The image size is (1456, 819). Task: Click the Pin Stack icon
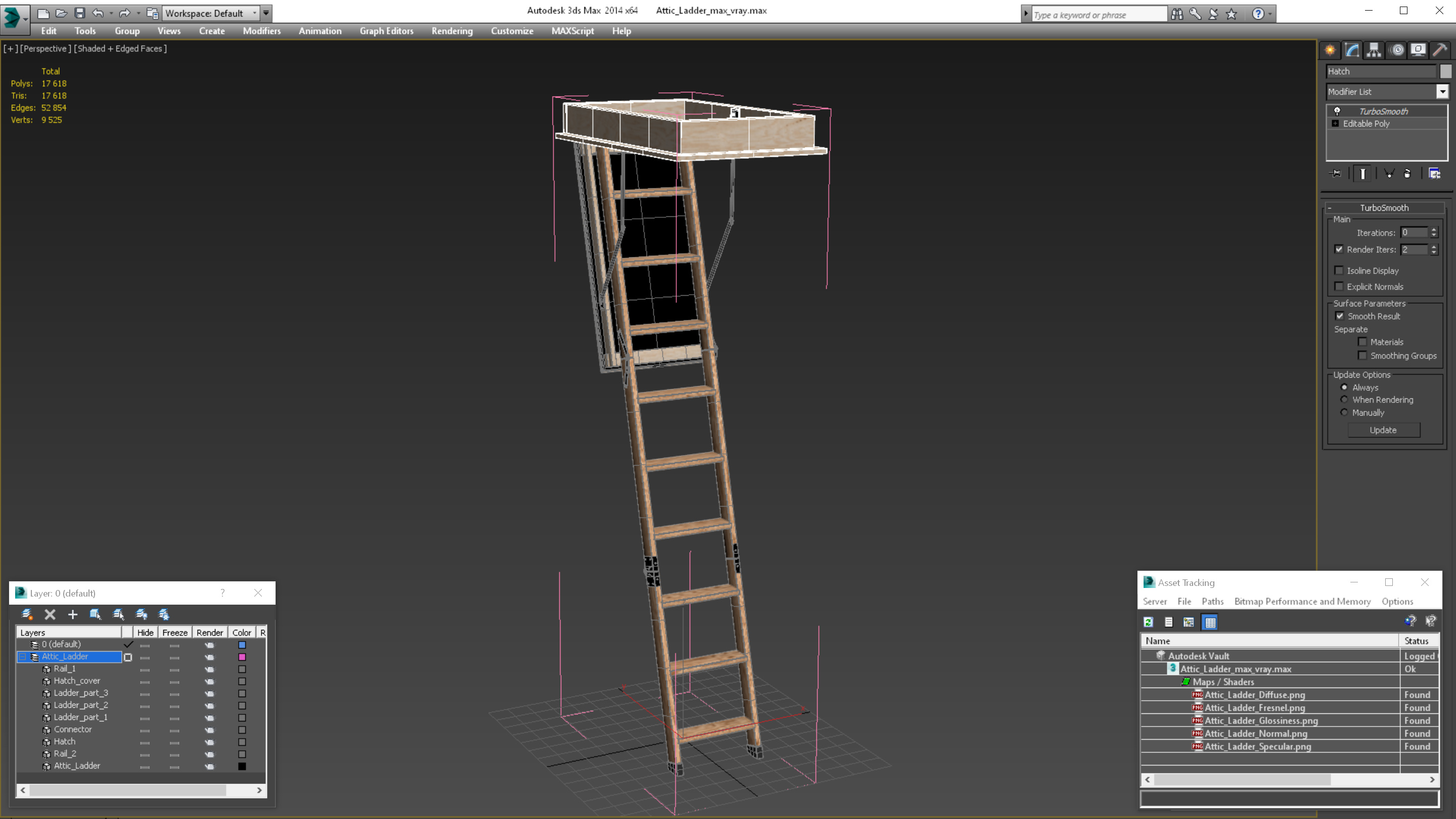[x=1336, y=173]
